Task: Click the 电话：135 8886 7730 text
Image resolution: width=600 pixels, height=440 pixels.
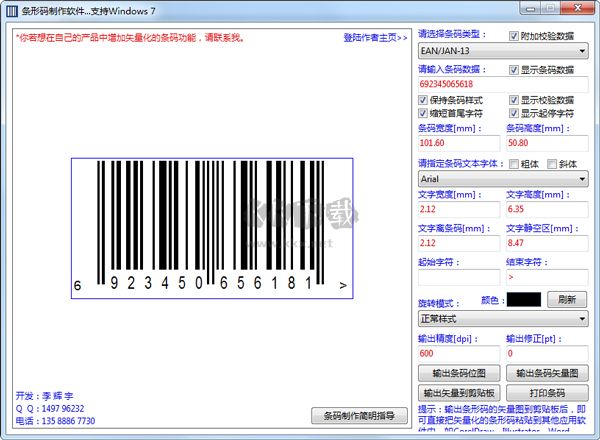Action: click(55, 421)
